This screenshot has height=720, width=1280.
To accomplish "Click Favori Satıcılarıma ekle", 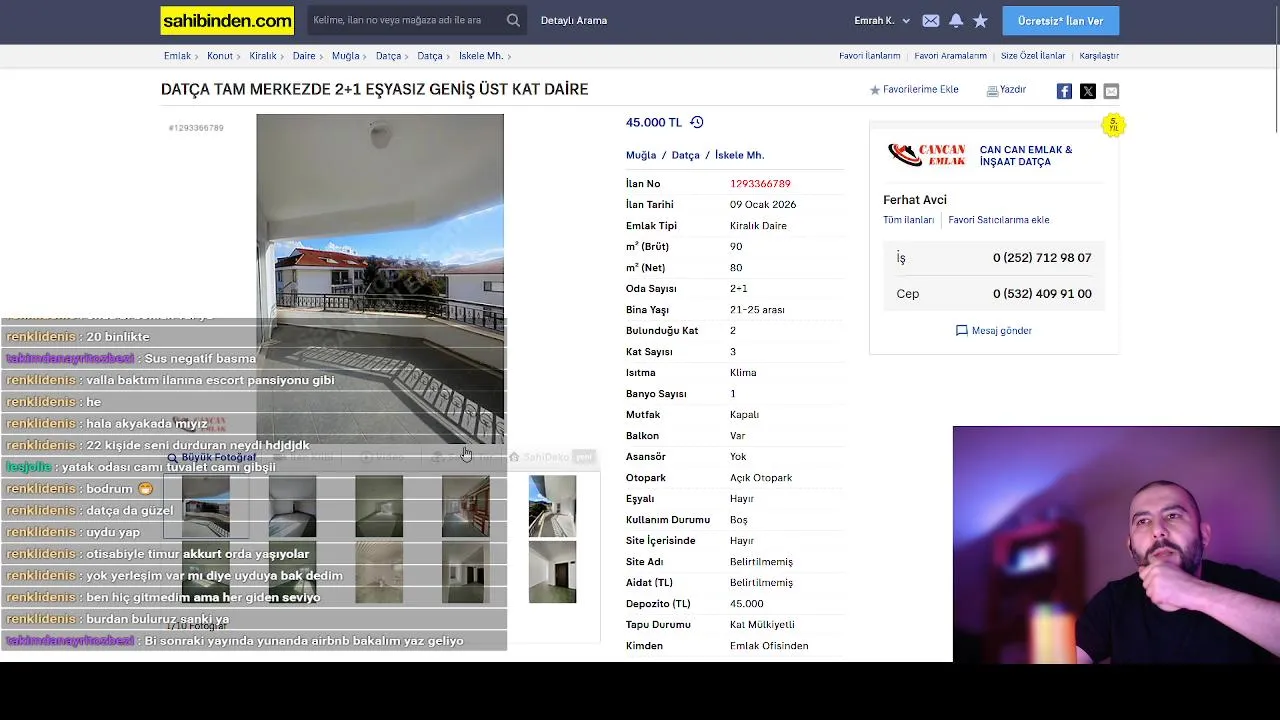I will pyautogui.click(x=999, y=220).
